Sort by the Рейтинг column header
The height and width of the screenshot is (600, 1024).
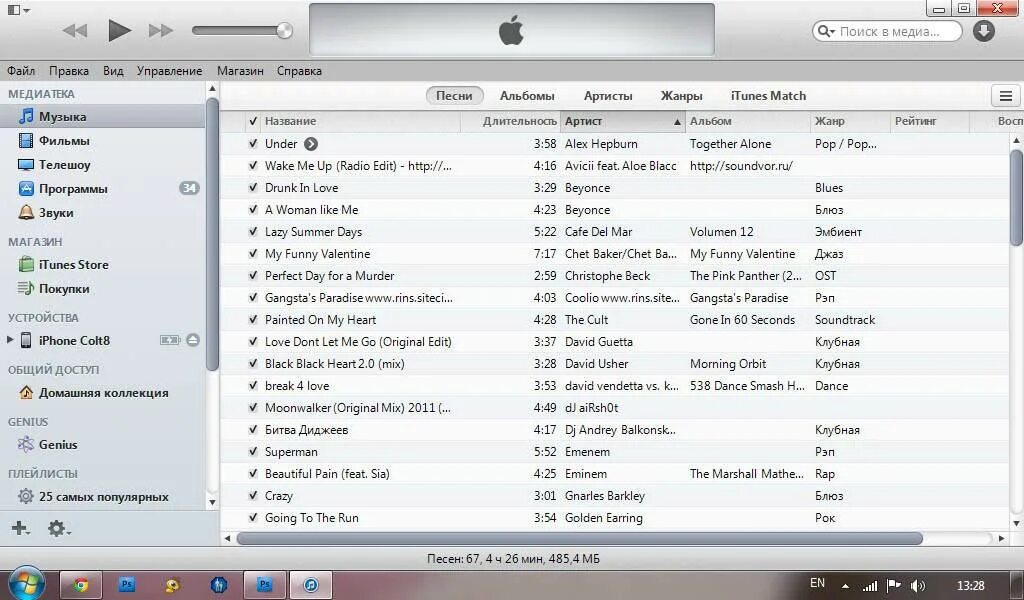930,121
